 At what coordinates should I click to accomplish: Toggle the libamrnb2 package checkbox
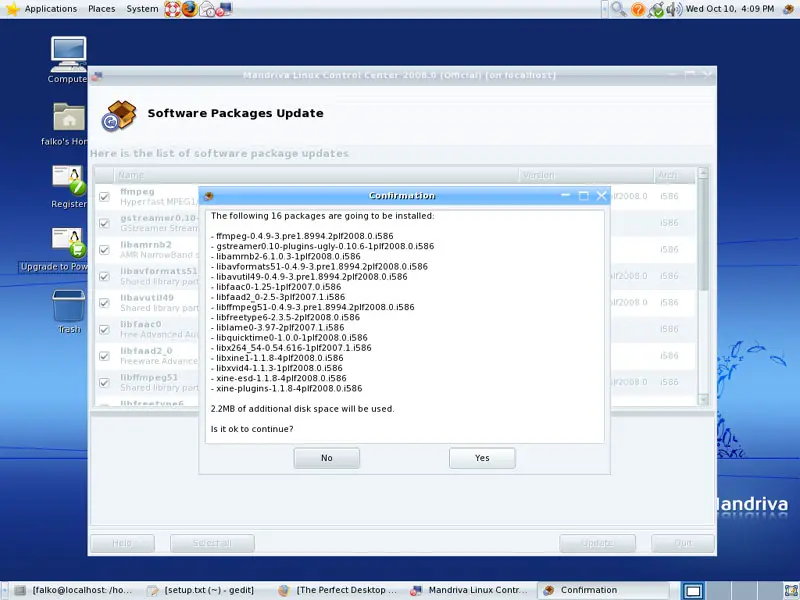pos(105,249)
